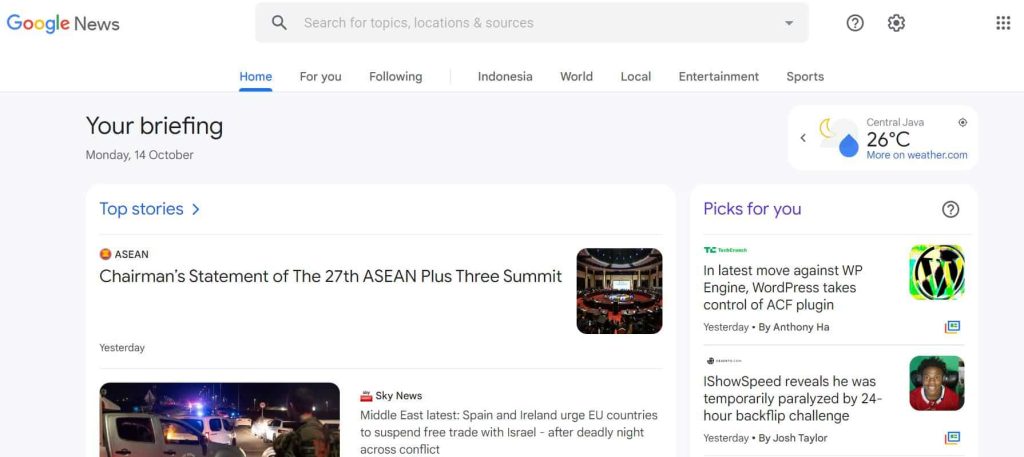Go to the Indonesia section
Screen dimensions: 1024x457
click(x=505, y=76)
